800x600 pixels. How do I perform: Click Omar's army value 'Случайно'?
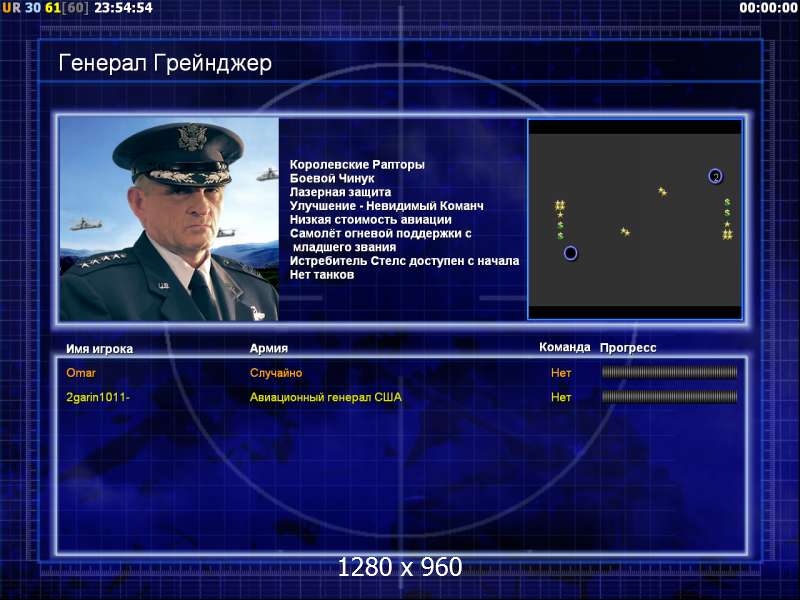(x=276, y=373)
